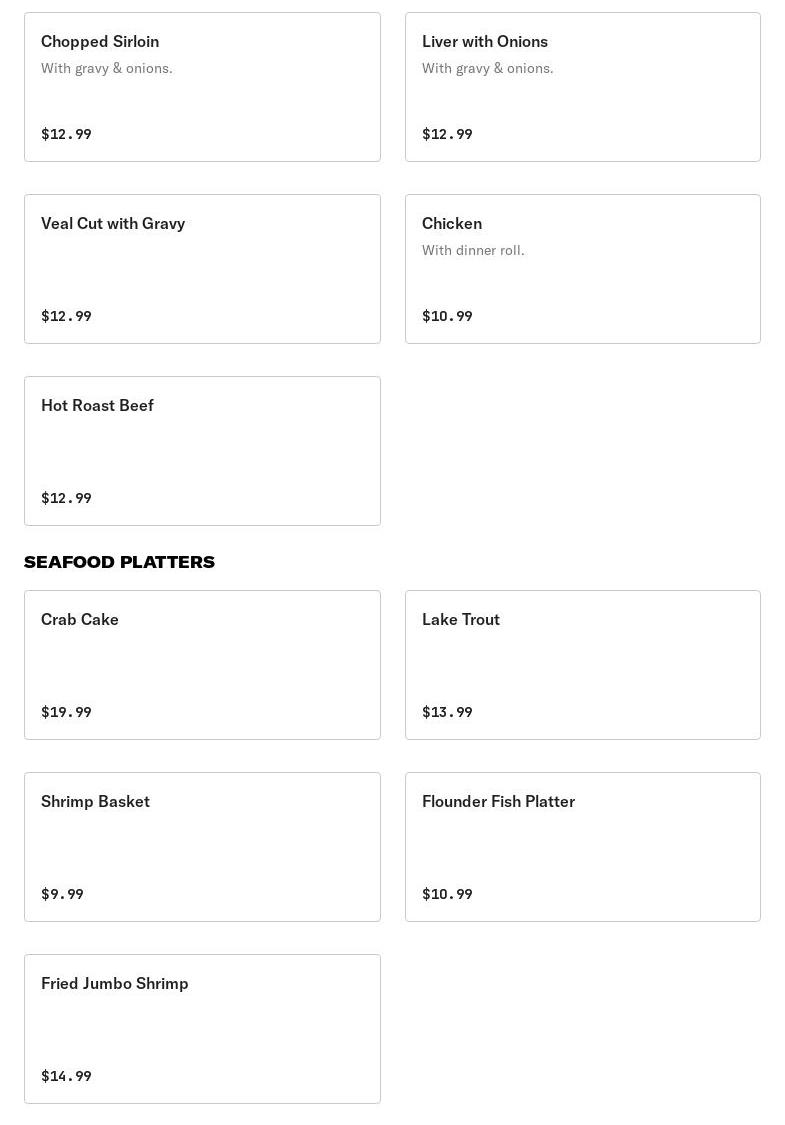Click the $14.99 Fried Jumbo Shrimp price

click(66, 1076)
